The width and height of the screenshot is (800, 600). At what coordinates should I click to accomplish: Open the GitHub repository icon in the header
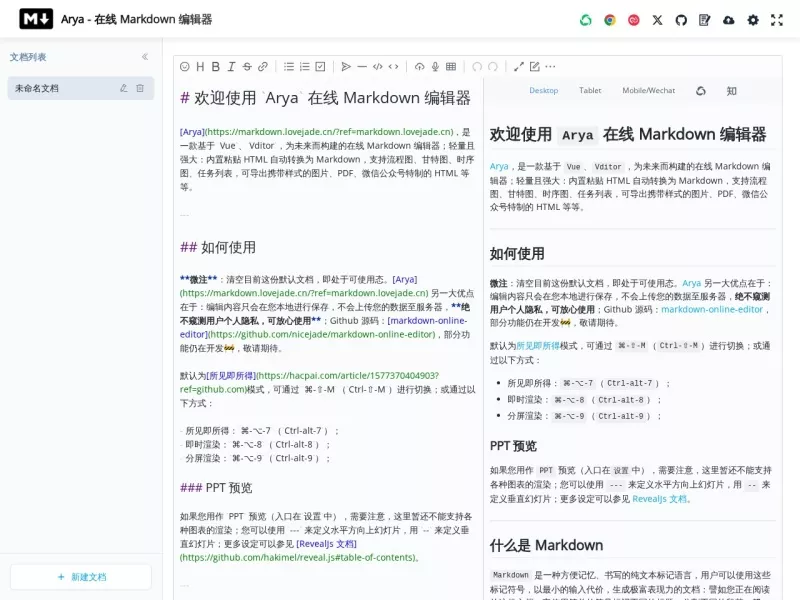coord(681,20)
